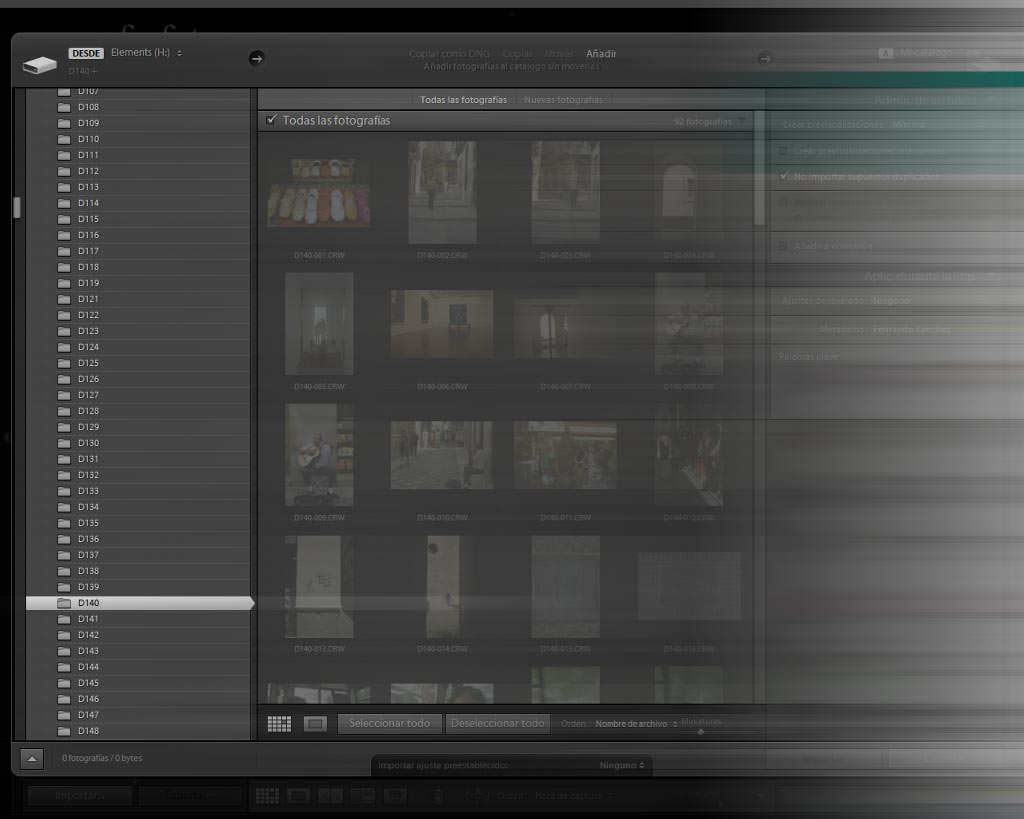
Task: Click folder icon for D108
Action: point(64,107)
